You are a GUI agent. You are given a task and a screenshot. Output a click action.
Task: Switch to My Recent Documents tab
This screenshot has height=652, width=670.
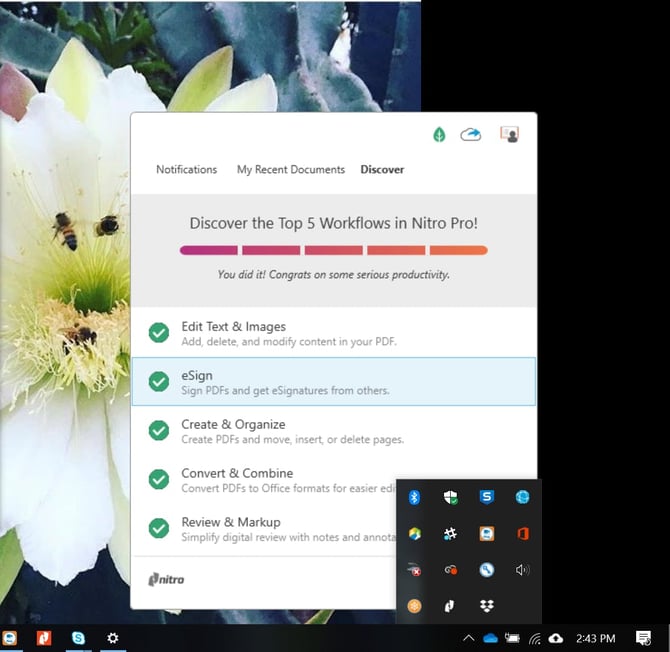point(290,170)
